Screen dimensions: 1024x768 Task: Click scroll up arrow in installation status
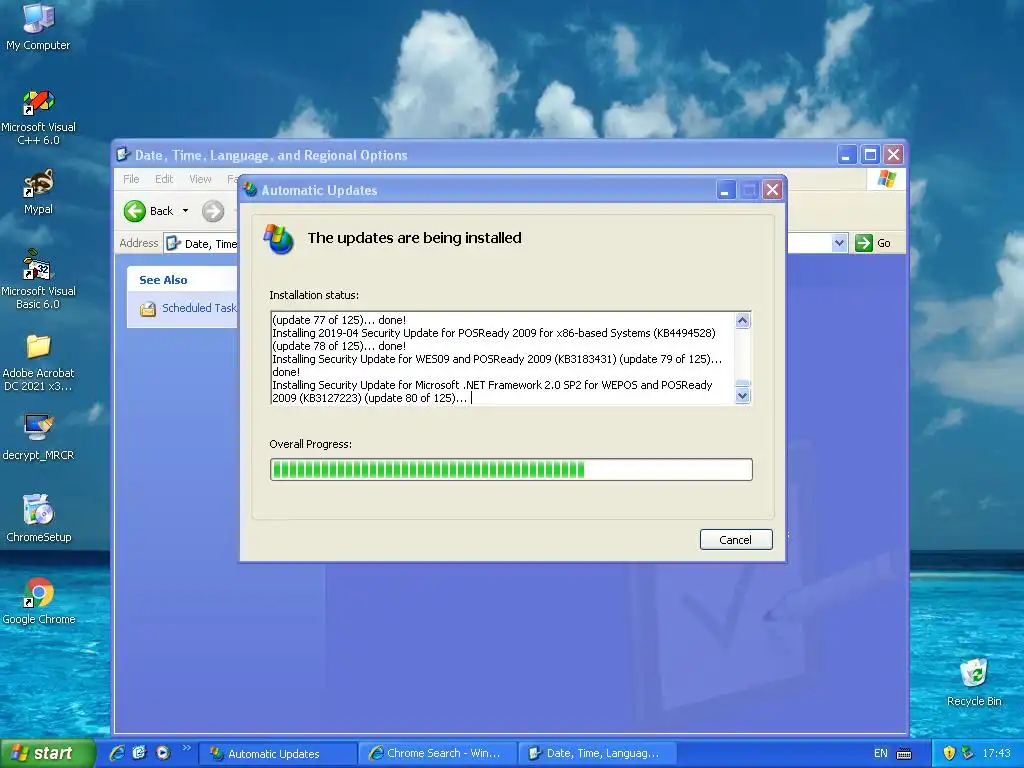pos(743,320)
